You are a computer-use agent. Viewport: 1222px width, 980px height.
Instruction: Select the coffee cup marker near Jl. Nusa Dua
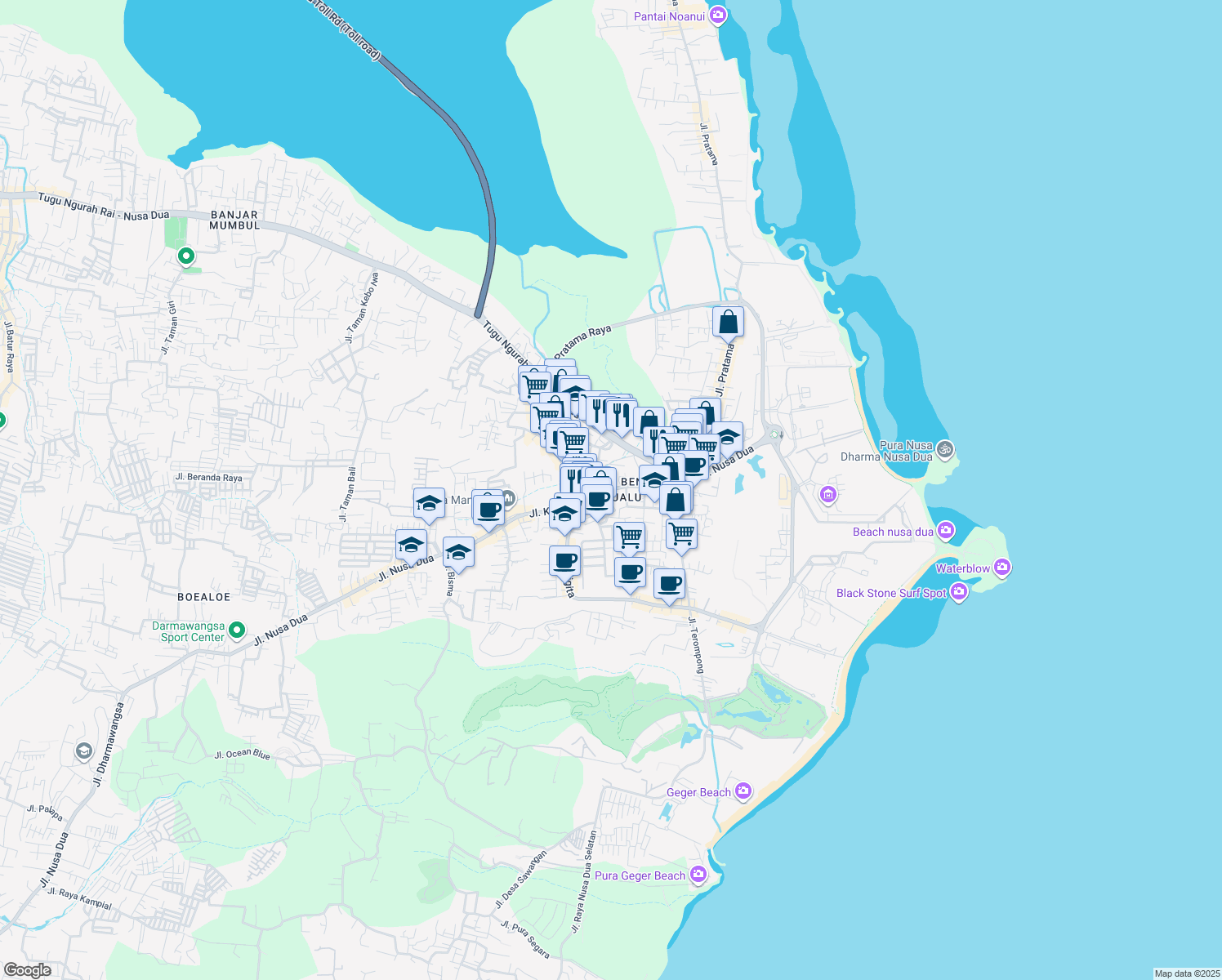click(x=488, y=510)
